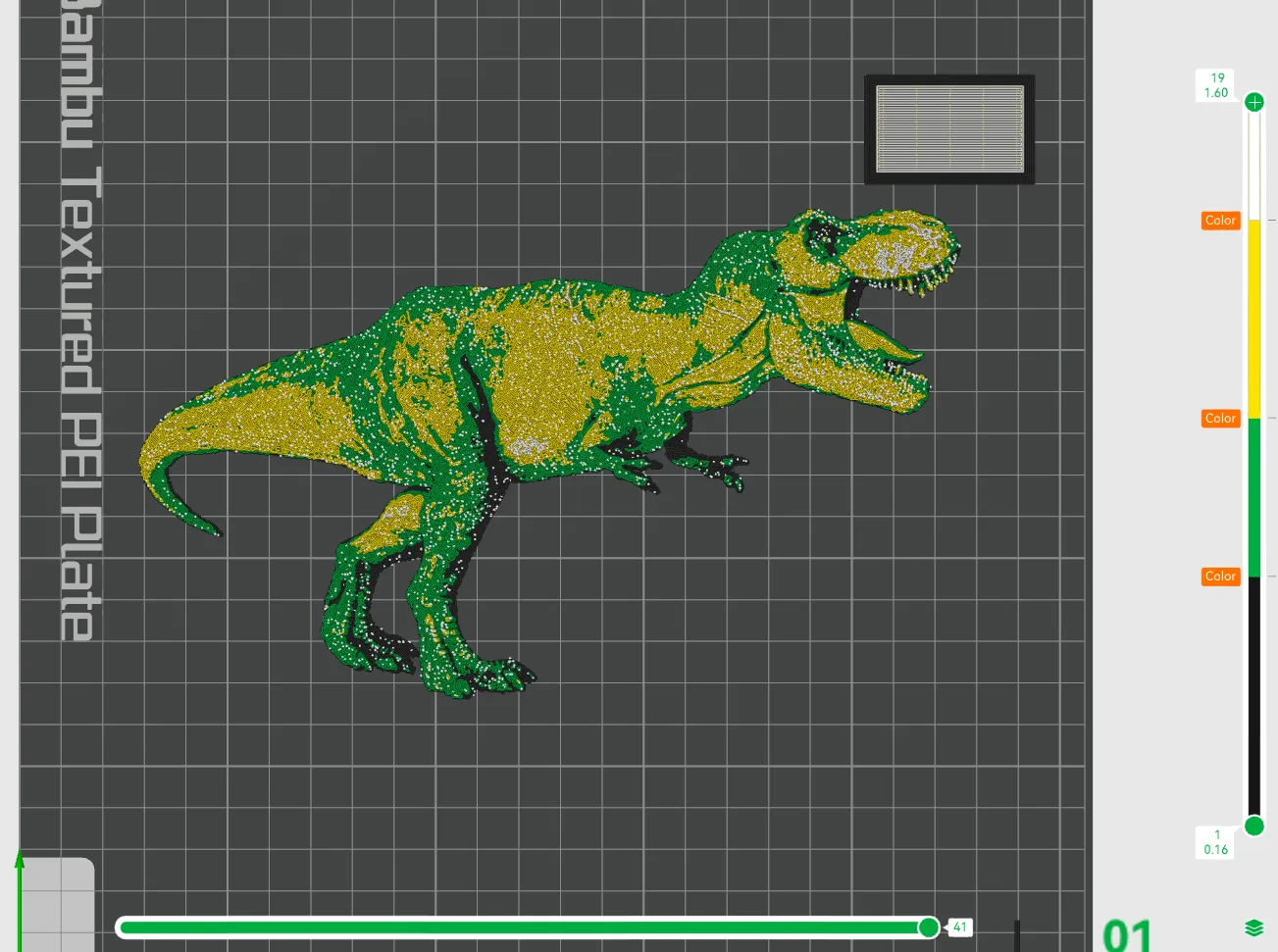Screen dimensions: 1278x952
Task: Click the "1 0.16" bottom layer label
Action: pos(1216,842)
